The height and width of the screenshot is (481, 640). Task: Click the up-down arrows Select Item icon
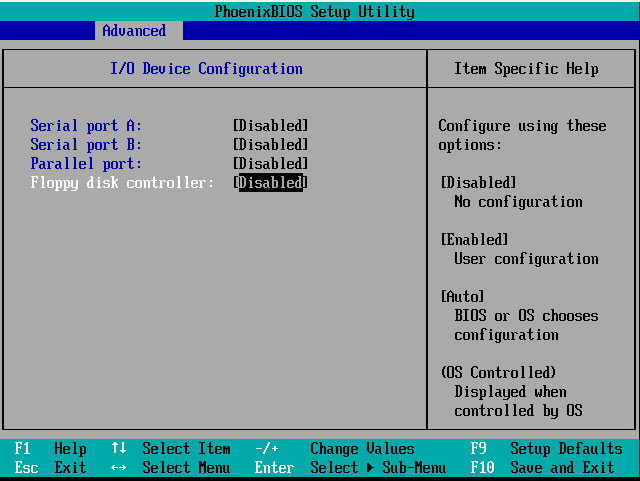pyautogui.click(x=119, y=449)
